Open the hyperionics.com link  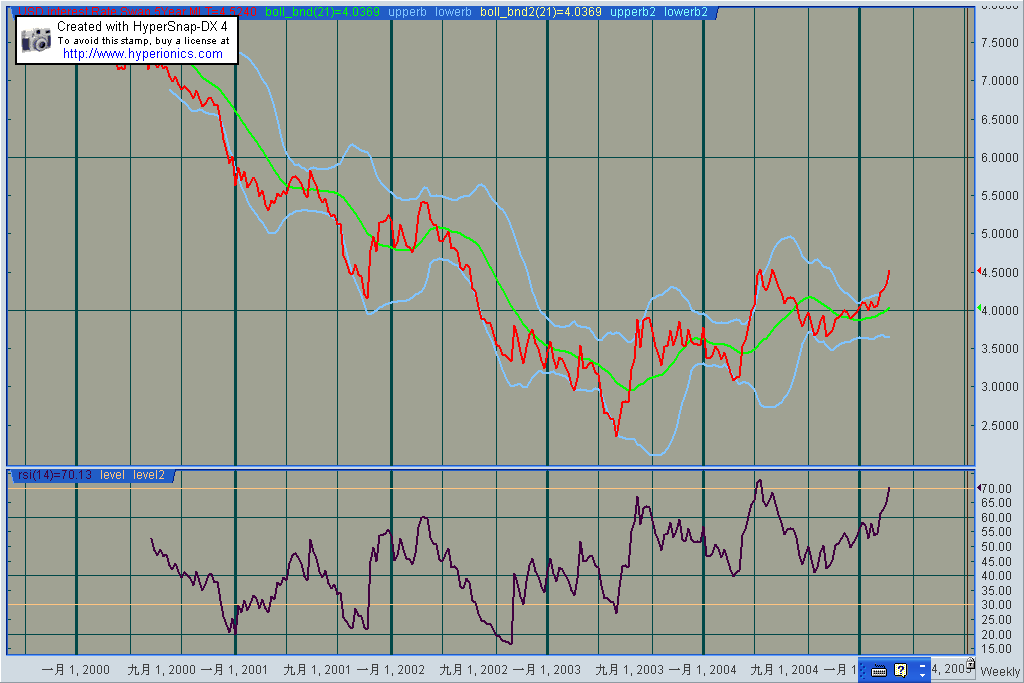(x=142, y=54)
